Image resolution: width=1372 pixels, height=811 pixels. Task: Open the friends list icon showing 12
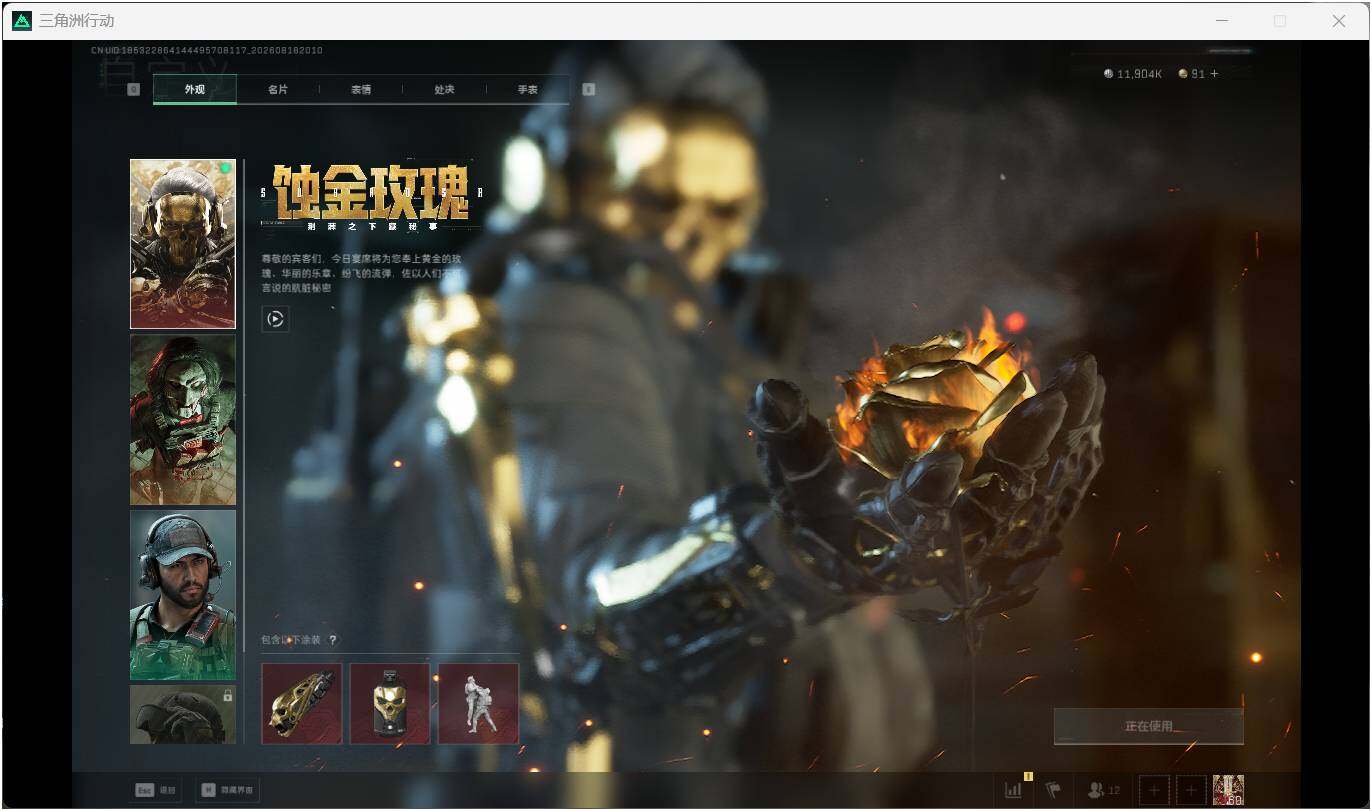[1104, 790]
